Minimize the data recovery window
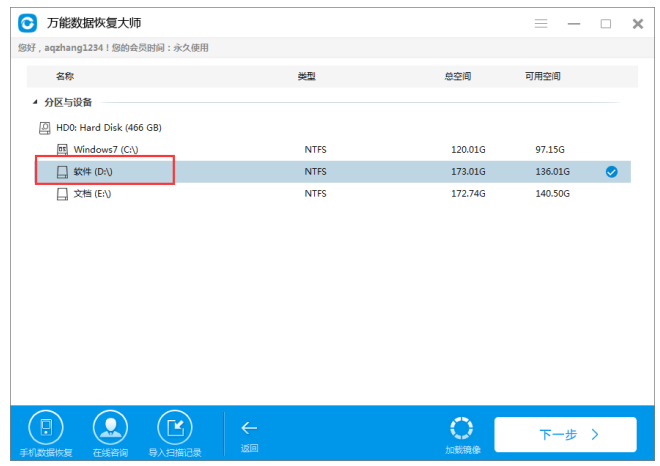Screen dimensions: 660x466 point(574,24)
